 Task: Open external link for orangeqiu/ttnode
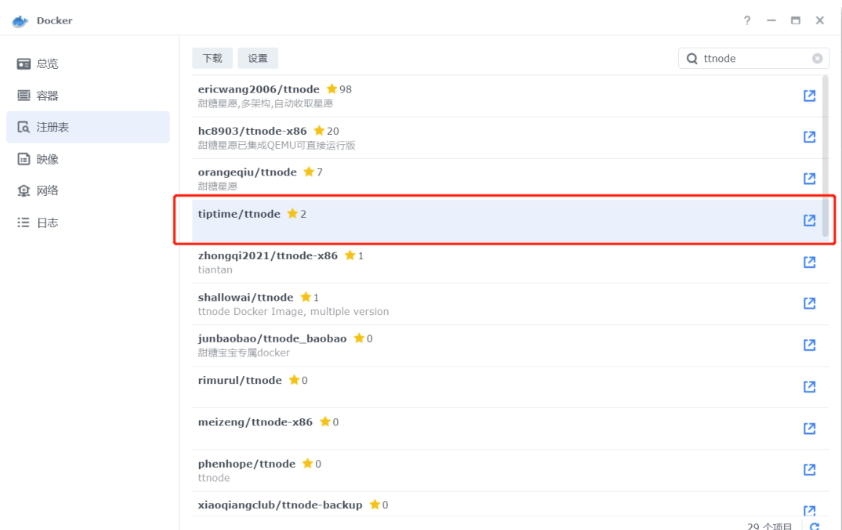809,179
